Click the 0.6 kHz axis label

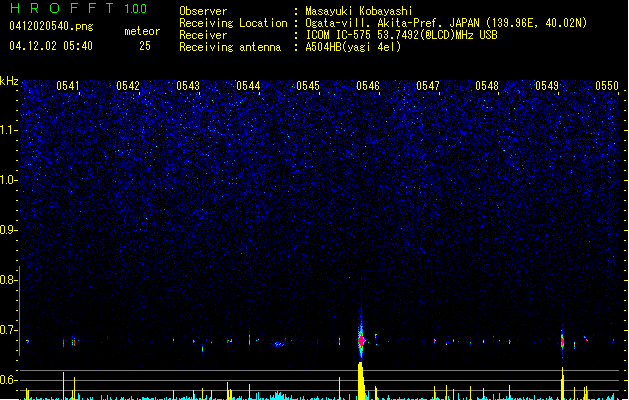[8, 380]
